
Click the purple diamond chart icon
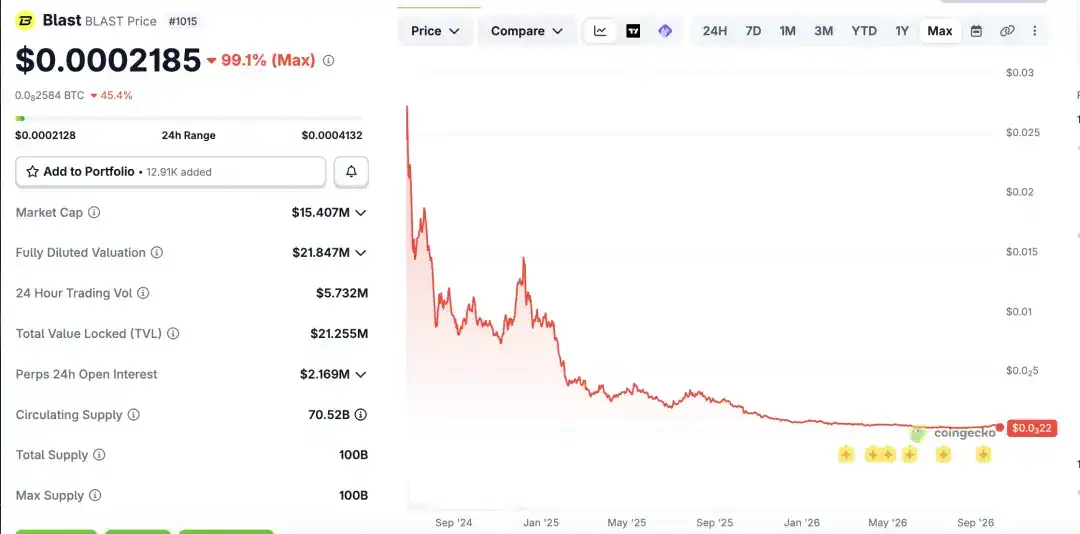point(665,31)
